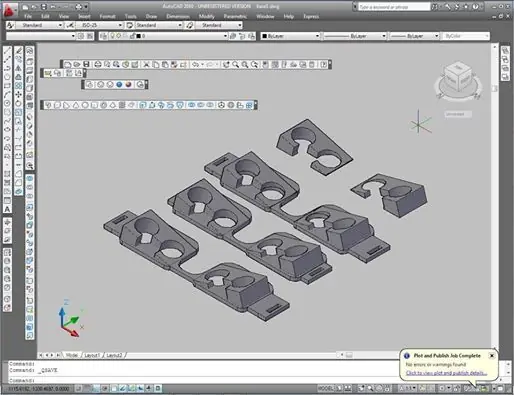This screenshot has width=514, height=395.
Task: Click the Quick Access Plot icon in title bar
Action: 78,6
